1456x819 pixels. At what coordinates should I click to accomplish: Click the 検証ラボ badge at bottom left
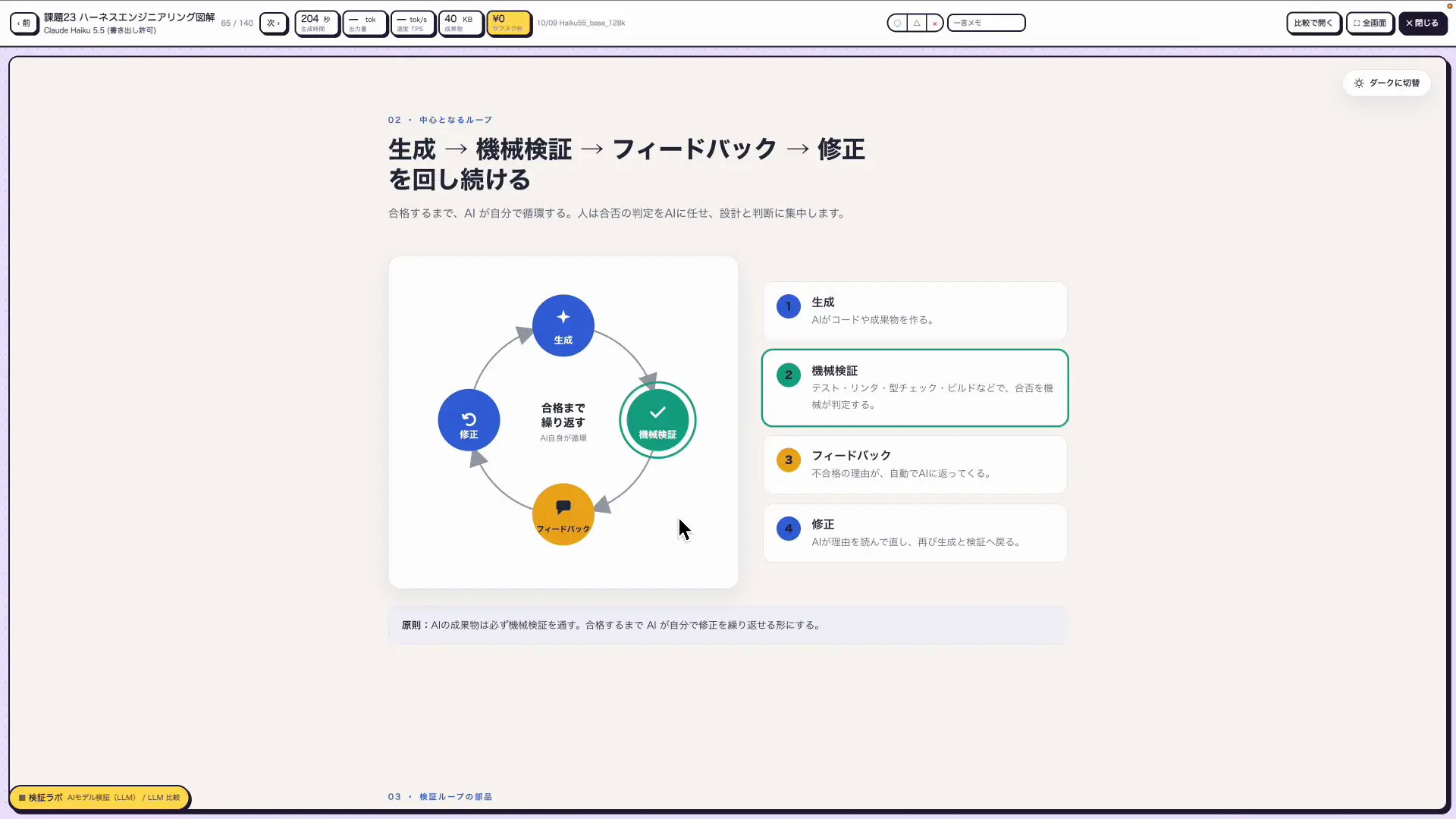pyautogui.click(x=99, y=798)
